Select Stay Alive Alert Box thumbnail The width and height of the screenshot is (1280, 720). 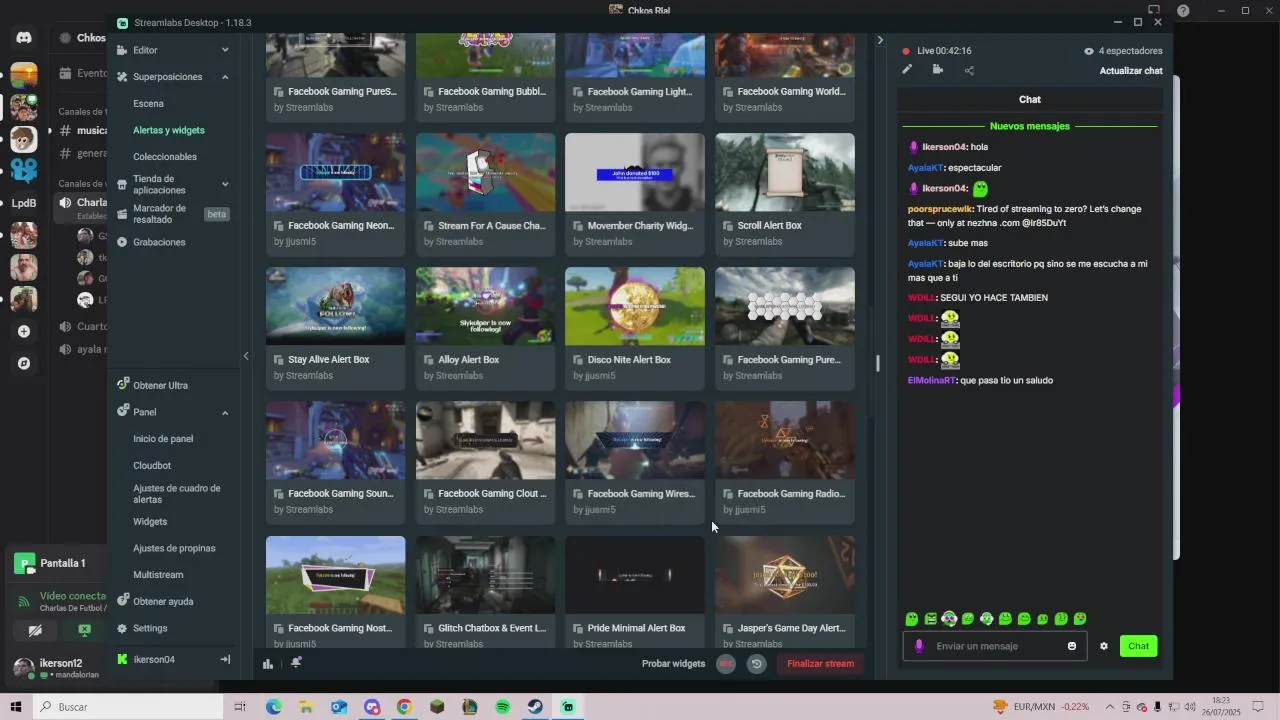click(336, 306)
